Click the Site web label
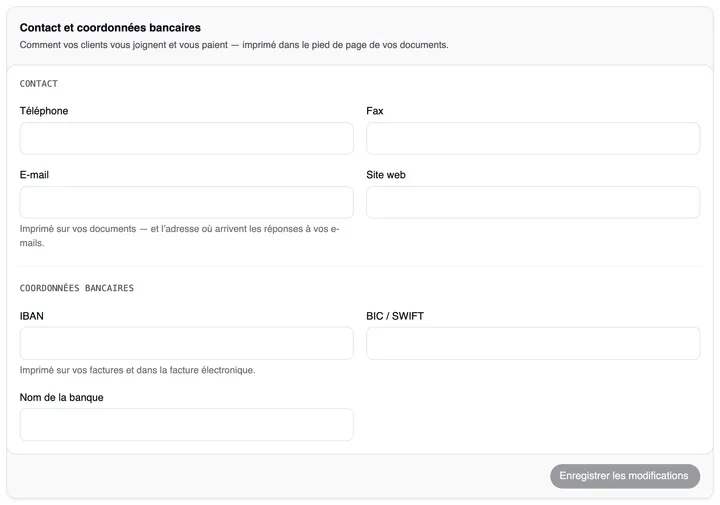The height and width of the screenshot is (505, 720). pos(386,175)
